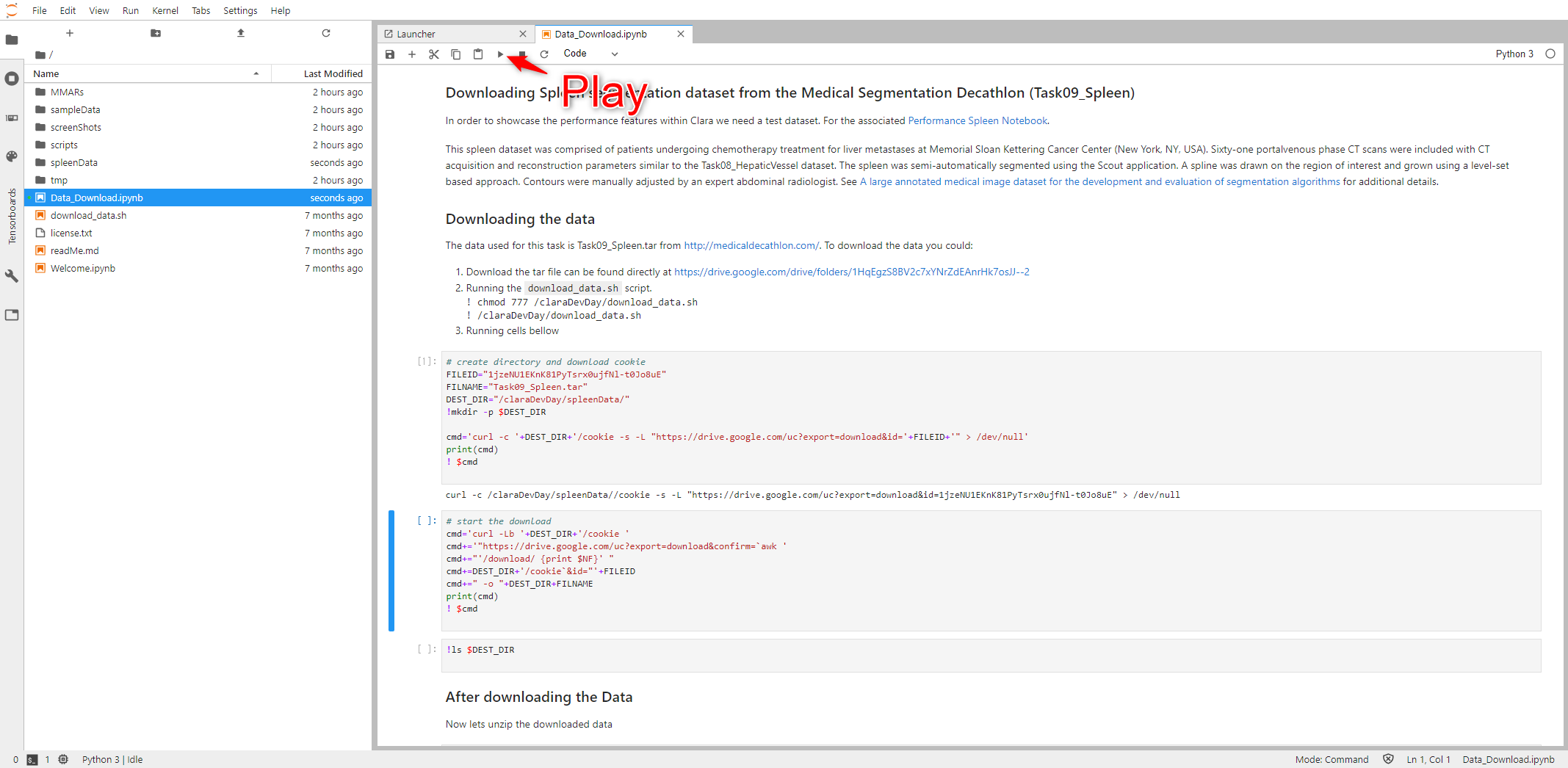This screenshot has width=1568, height=768.
Task: Select the readMe.md file
Action: [198, 250]
